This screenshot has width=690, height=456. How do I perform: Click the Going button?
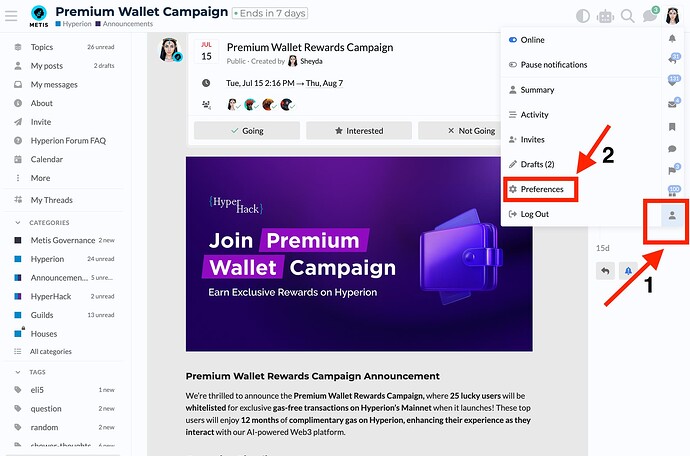tap(247, 131)
